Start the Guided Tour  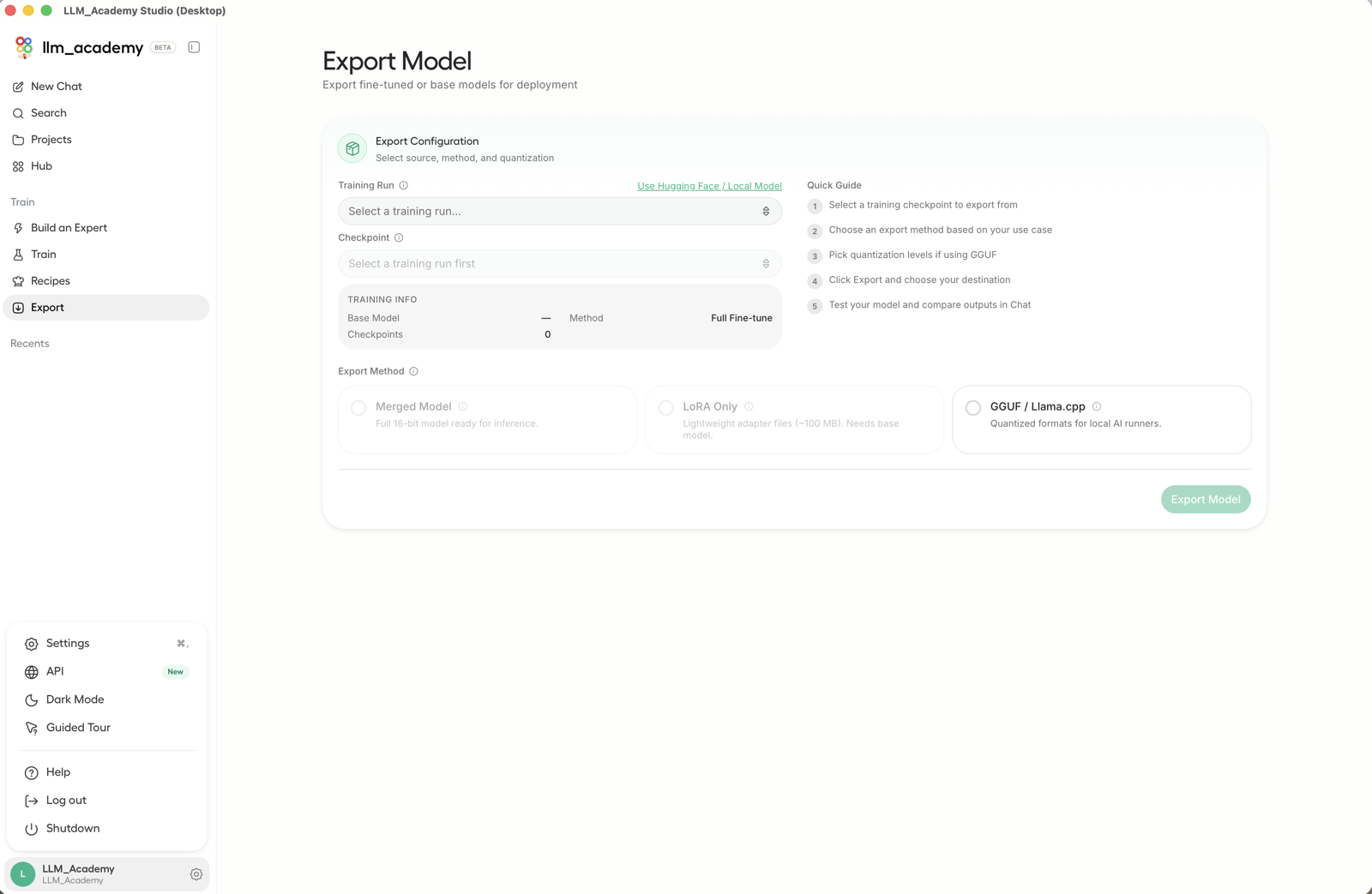click(106, 728)
